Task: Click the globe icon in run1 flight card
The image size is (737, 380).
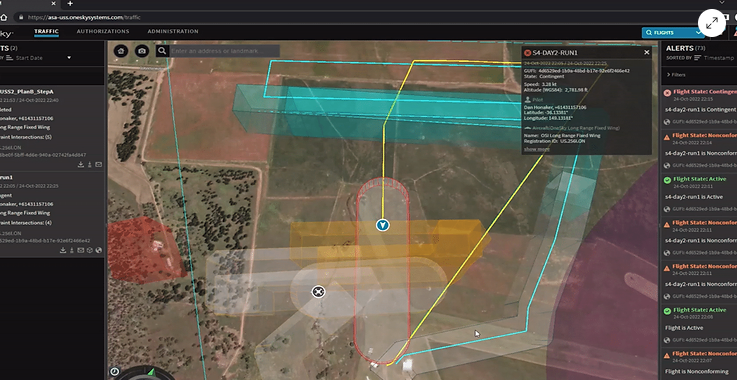Action: tap(98, 250)
